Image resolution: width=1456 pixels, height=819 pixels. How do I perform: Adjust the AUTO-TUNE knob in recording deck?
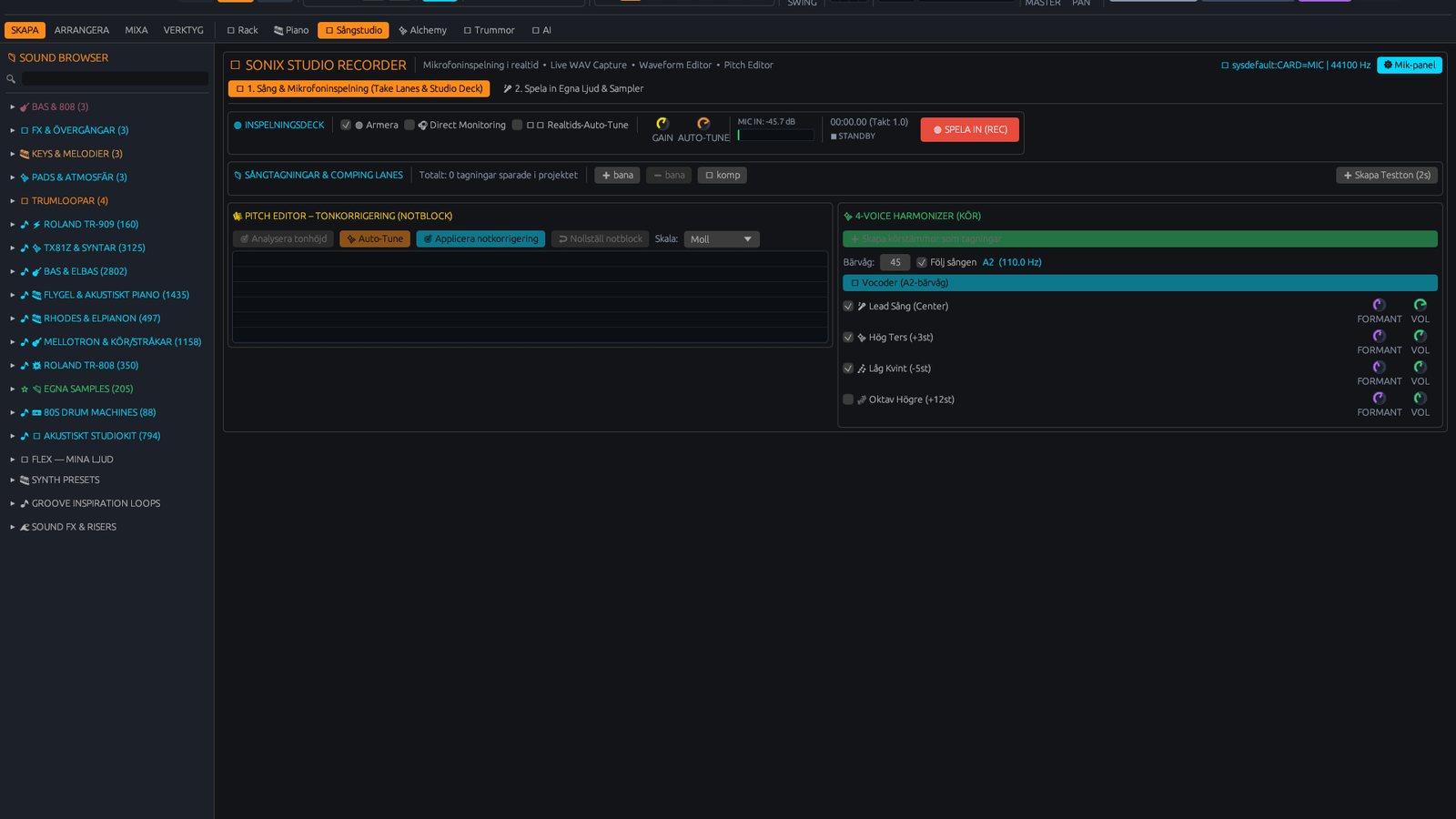[x=703, y=124]
